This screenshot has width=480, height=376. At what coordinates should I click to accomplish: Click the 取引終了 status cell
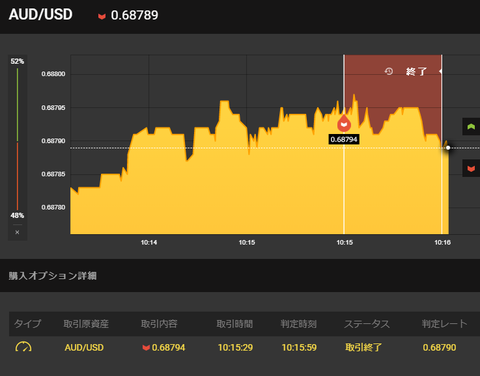click(363, 348)
